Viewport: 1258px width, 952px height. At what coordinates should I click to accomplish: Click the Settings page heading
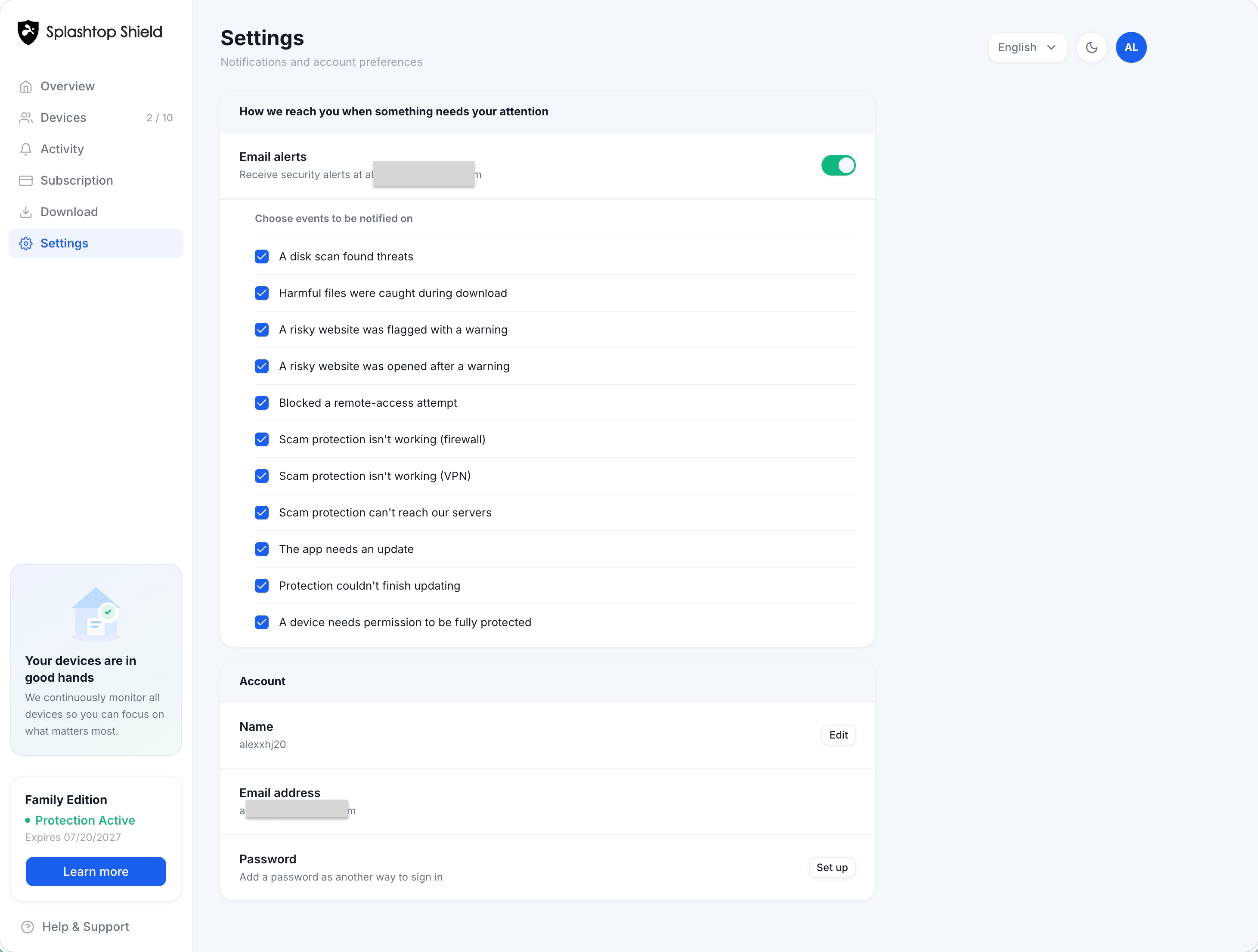pyautogui.click(x=262, y=38)
